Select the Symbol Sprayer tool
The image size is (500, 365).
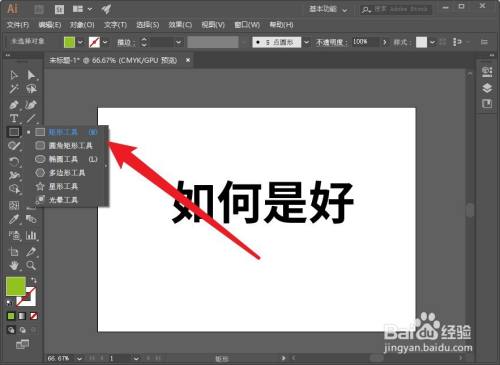click(14, 235)
